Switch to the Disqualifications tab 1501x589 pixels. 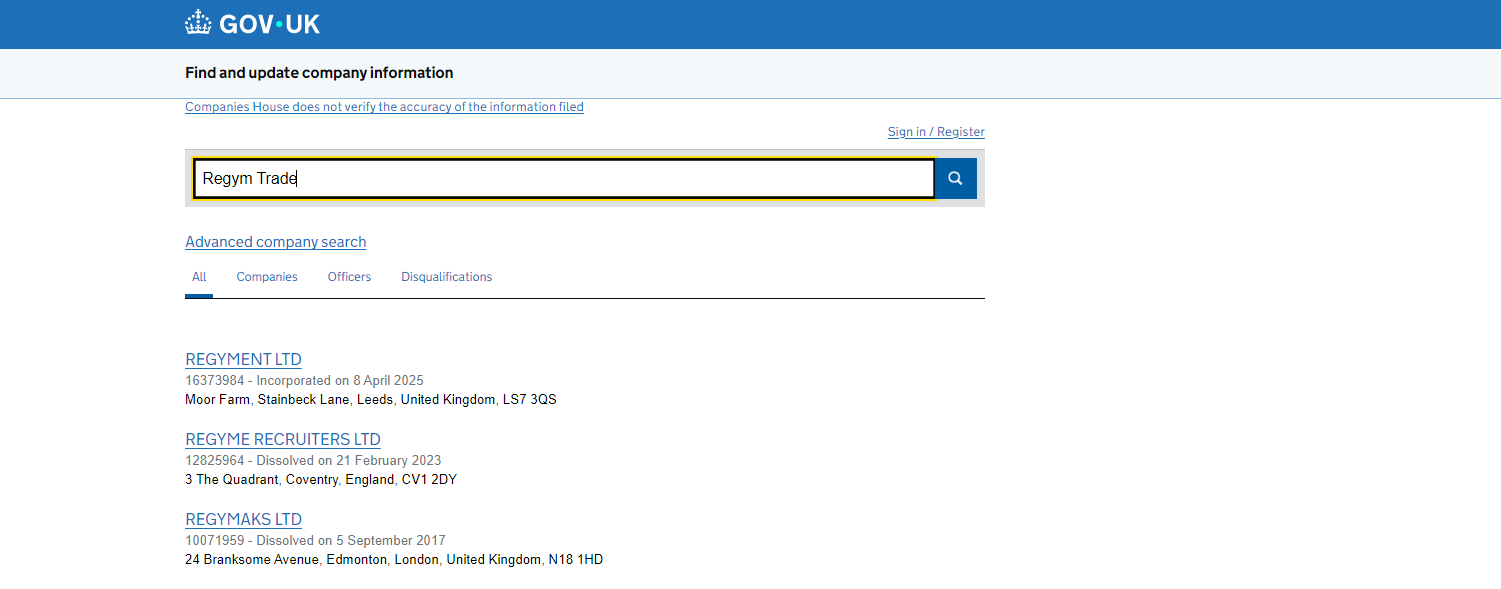[447, 277]
